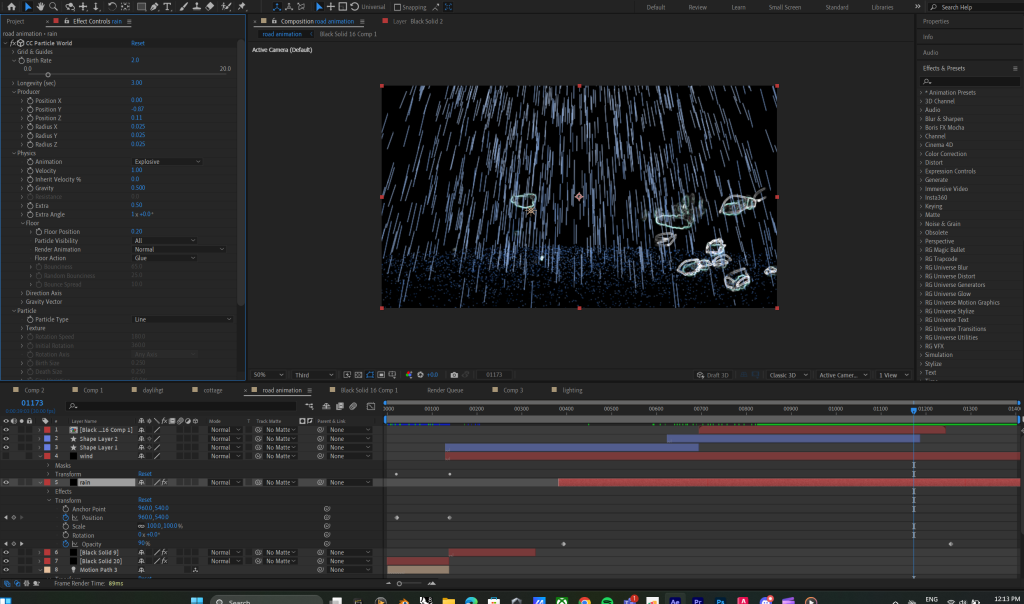Image resolution: width=1024 pixels, height=604 pixels.
Task: Open the Particle Type dropdown
Action: coord(182,319)
